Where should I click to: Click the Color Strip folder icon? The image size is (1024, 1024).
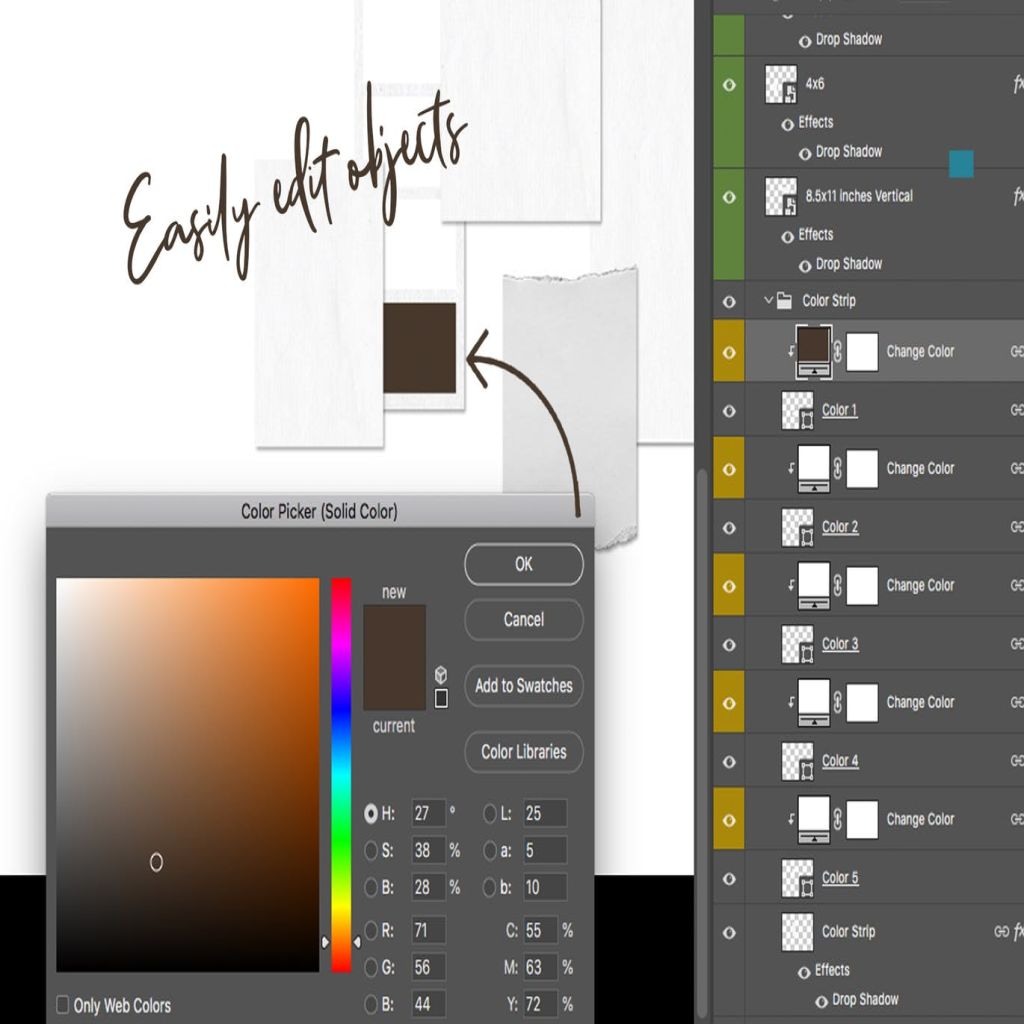pos(785,300)
